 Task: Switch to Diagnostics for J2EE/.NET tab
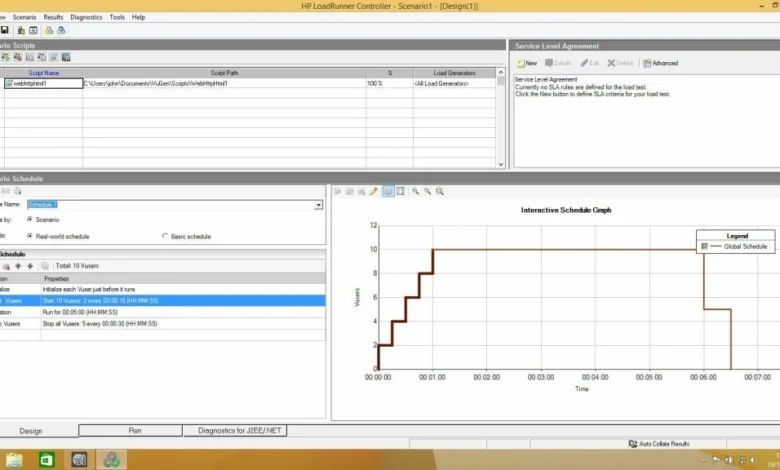pyautogui.click(x=235, y=430)
